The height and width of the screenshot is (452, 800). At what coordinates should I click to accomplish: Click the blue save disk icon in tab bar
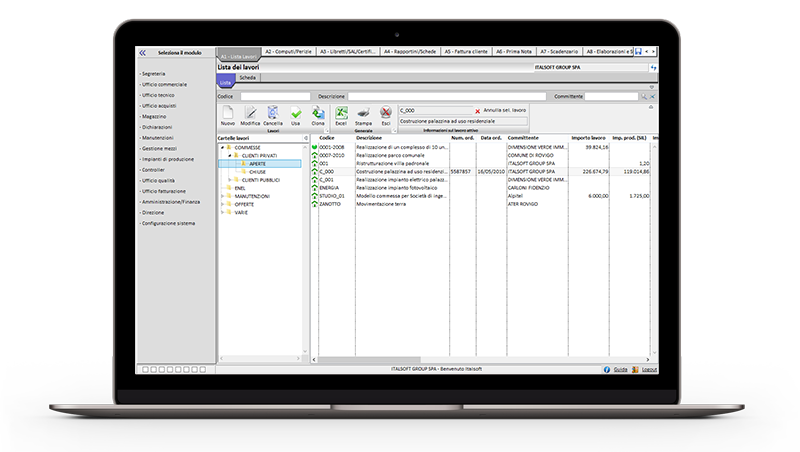pos(638,52)
